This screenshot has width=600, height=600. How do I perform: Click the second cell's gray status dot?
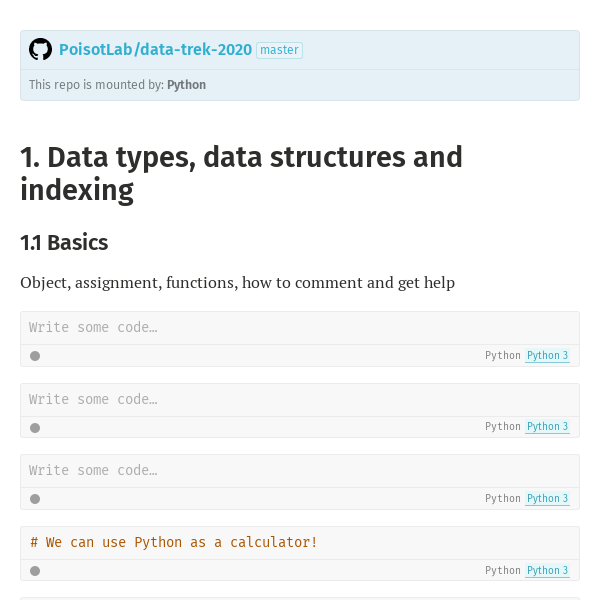pyautogui.click(x=35, y=428)
